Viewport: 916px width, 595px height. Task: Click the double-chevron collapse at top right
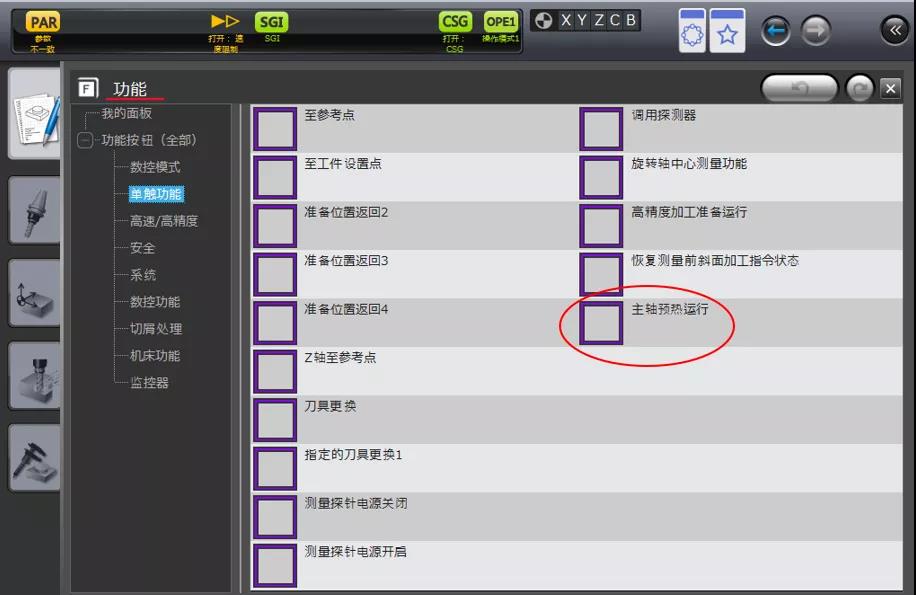(x=893, y=29)
